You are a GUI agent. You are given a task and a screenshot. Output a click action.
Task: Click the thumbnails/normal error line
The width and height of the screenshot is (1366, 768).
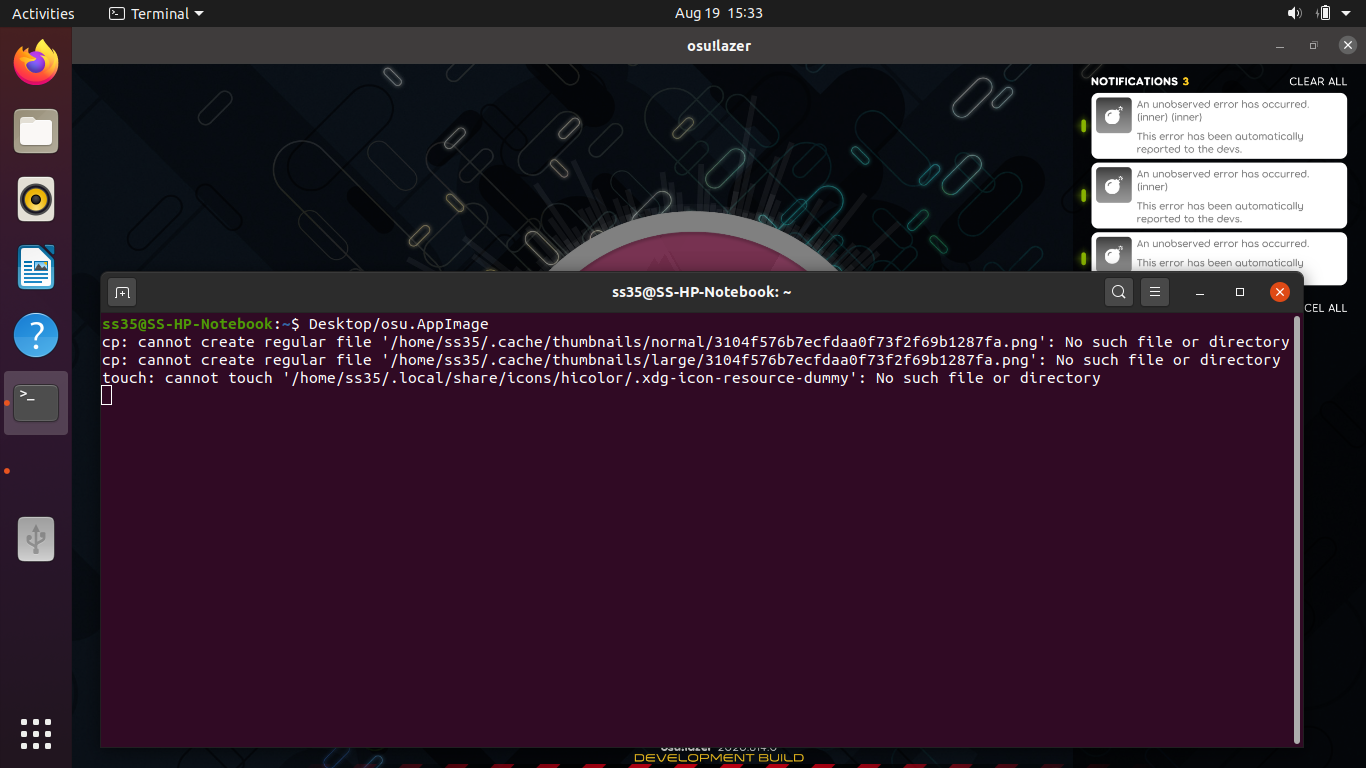click(696, 342)
